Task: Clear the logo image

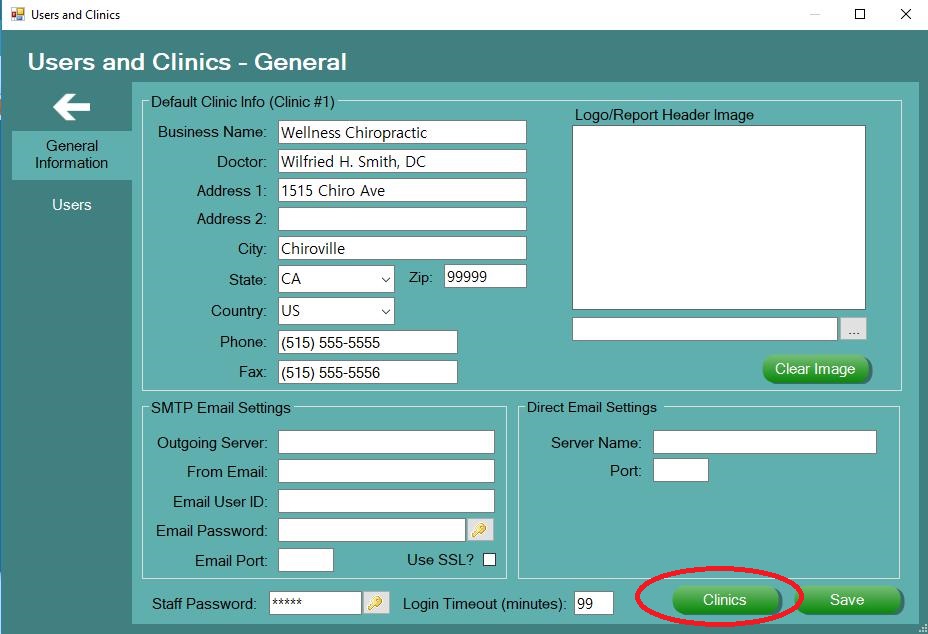Action: (816, 369)
